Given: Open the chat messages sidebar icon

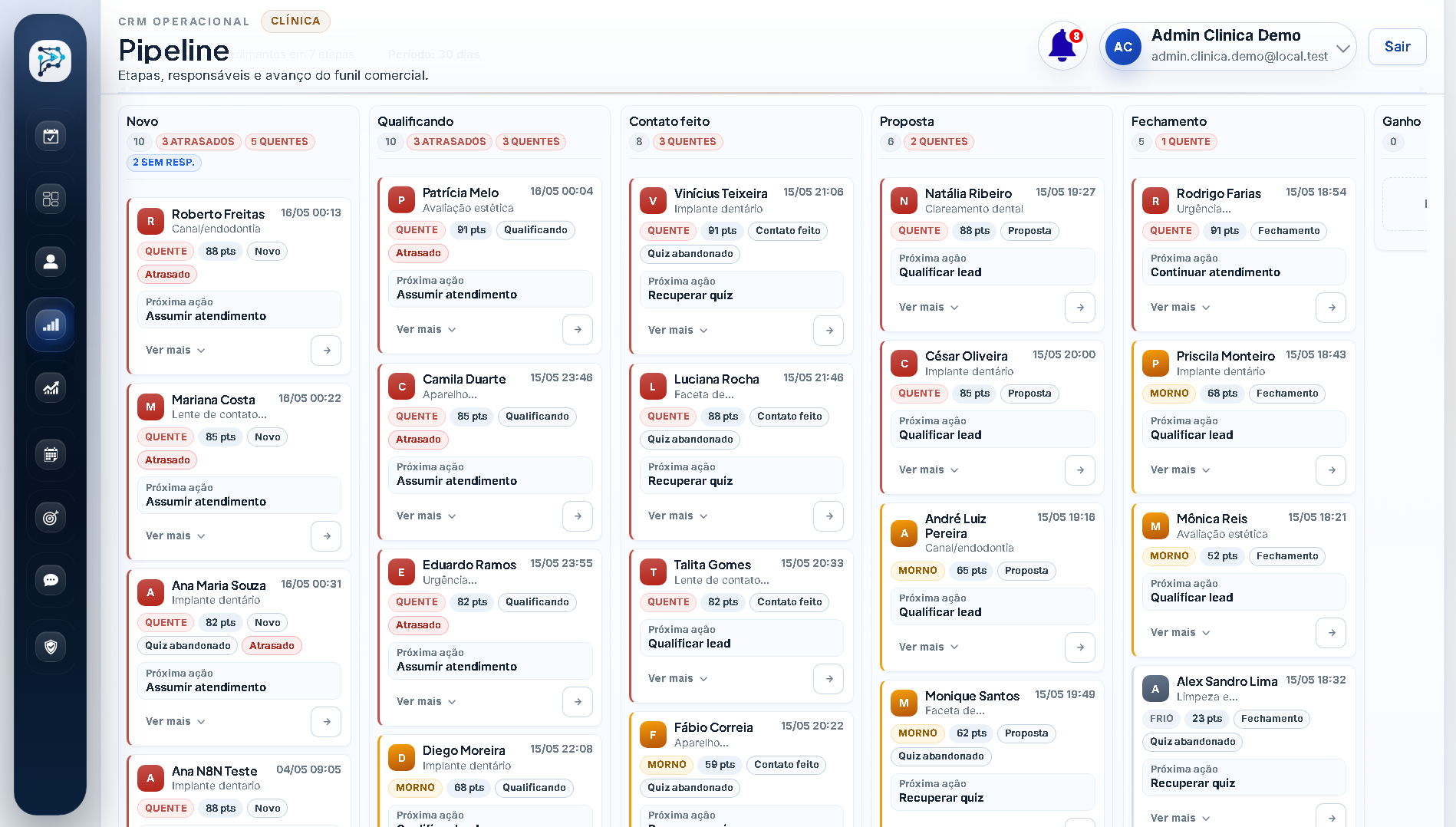Looking at the screenshot, I should (51, 581).
